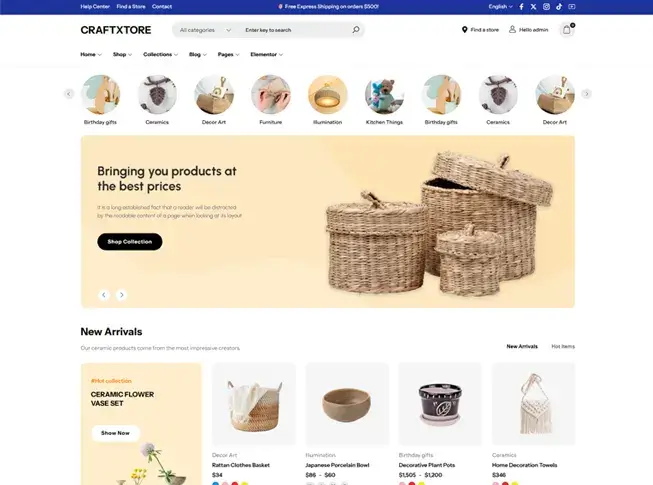
Task: Click the Find a store location pin
Action: tap(464, 30)
